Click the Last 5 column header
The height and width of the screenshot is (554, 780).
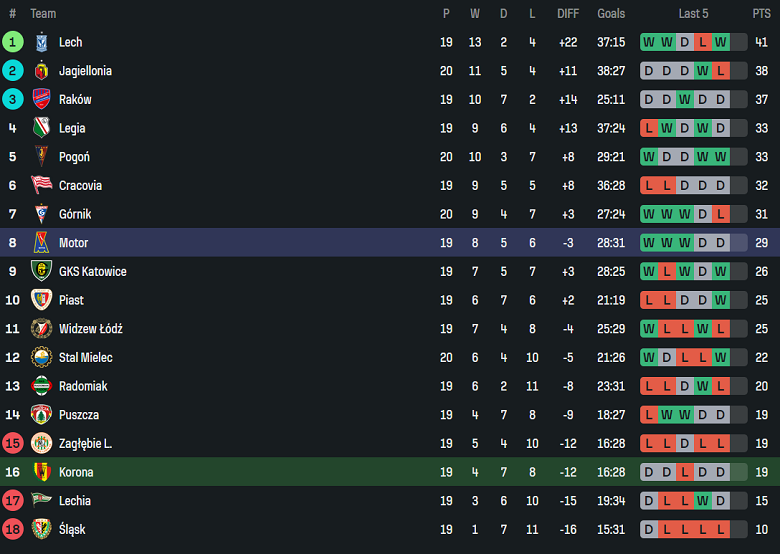[693, 14]
